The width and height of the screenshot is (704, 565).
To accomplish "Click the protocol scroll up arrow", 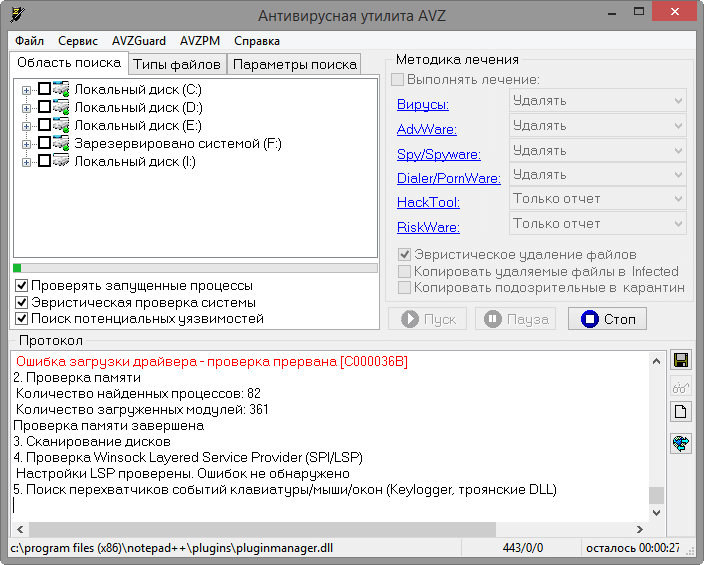I will (656, 361).
